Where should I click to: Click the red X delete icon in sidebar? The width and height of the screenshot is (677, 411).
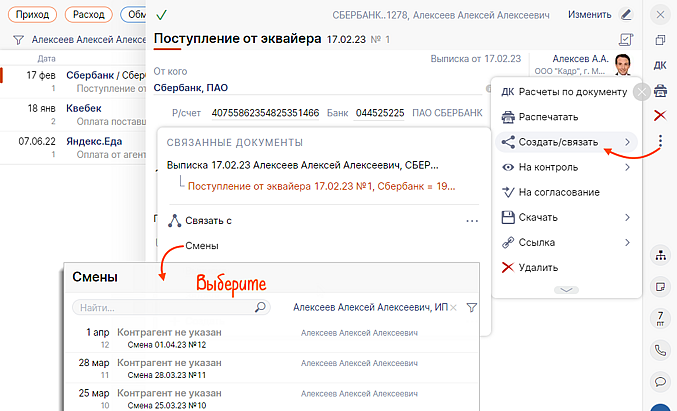click(x=660, y=116)
